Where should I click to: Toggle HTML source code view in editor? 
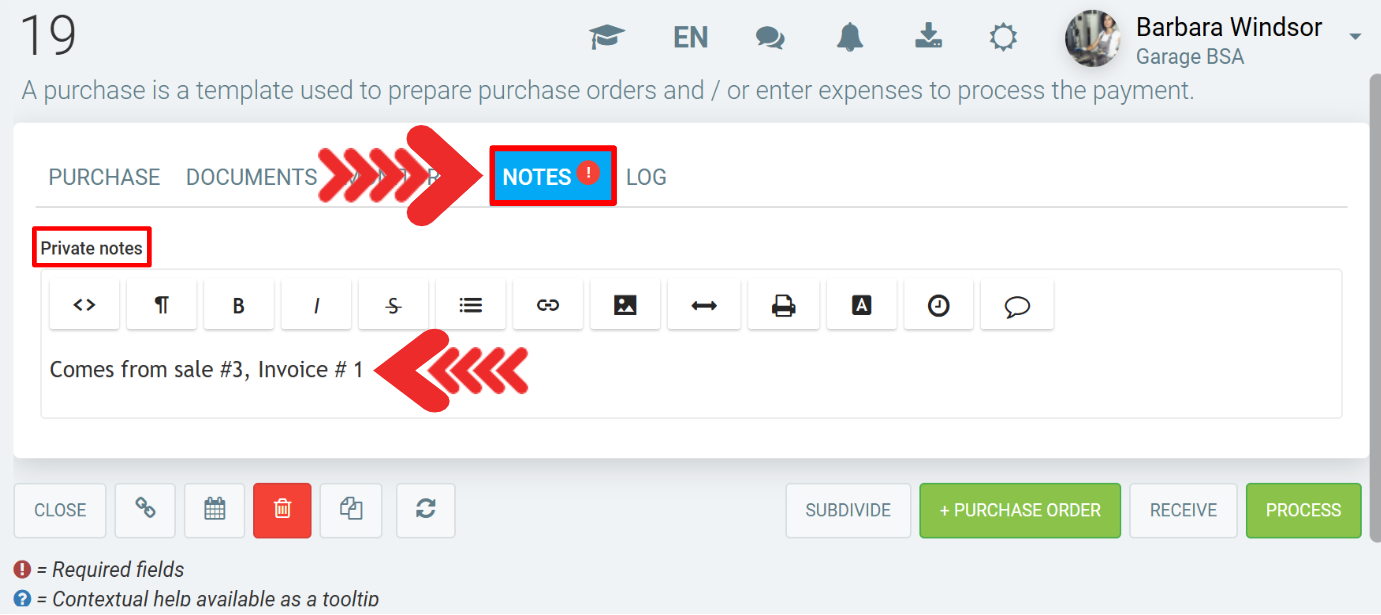click(85, 305)
